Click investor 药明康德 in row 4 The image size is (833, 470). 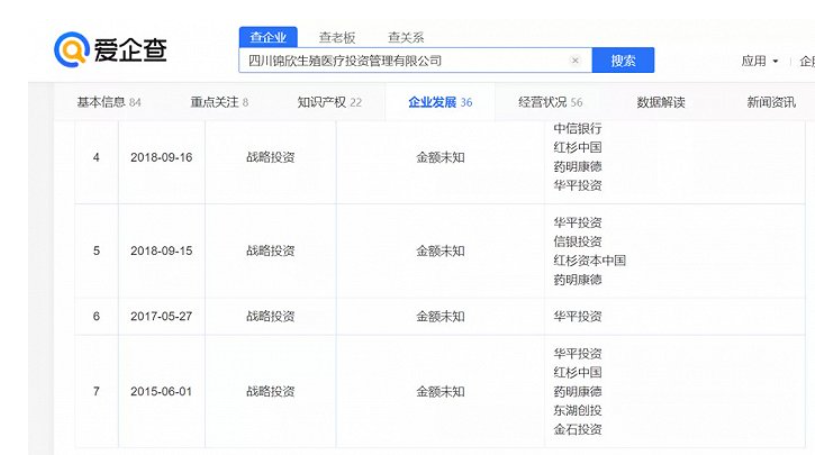pos(577,167)
